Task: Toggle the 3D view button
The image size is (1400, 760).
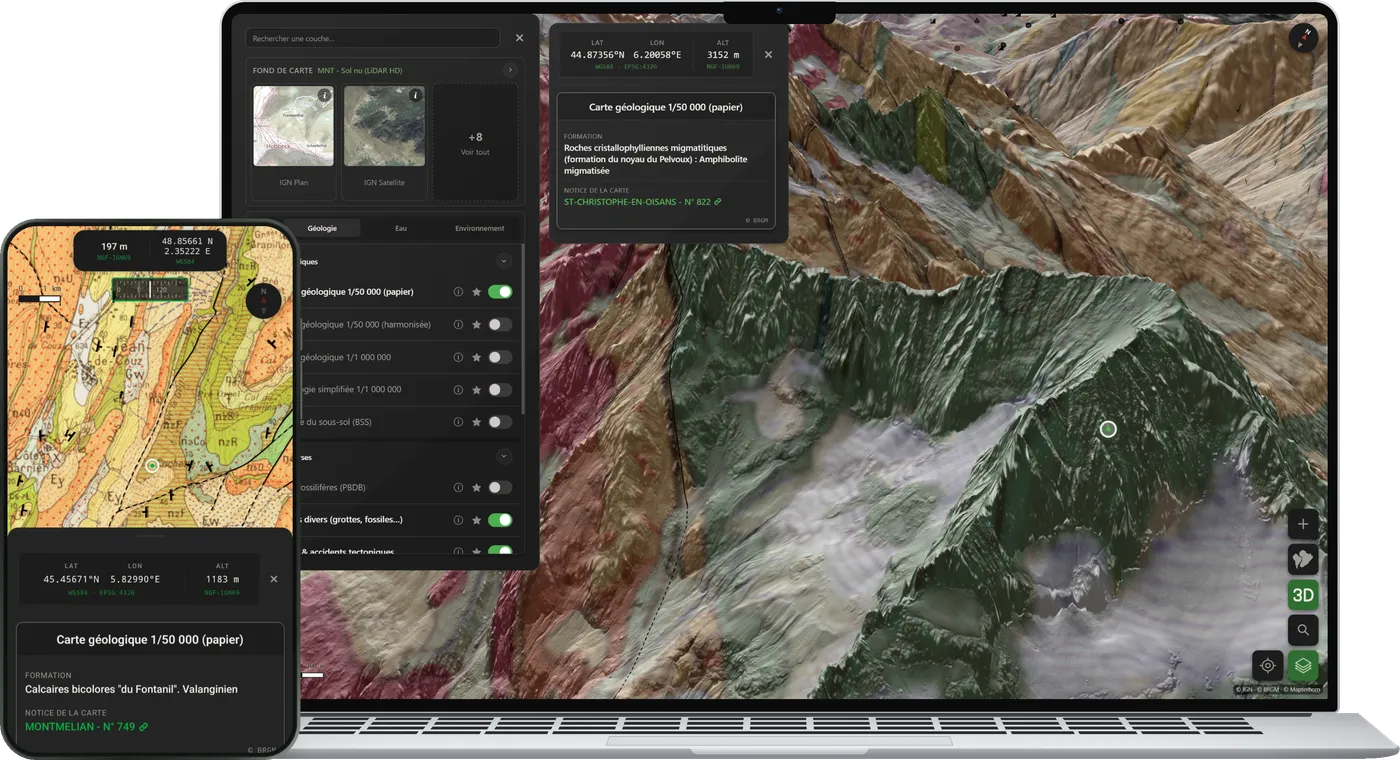Action: click(x=1302, y=595)
